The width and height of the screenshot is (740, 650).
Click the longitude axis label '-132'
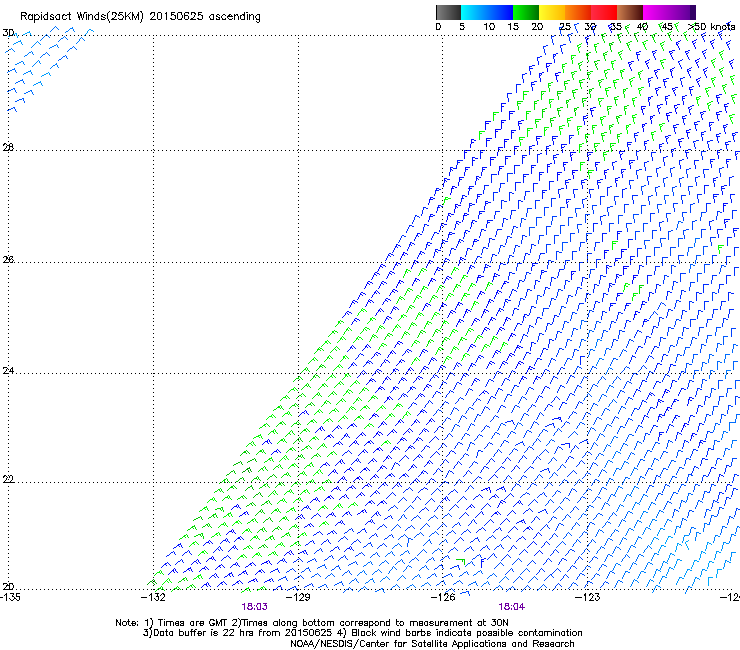[x=153, y=598]
